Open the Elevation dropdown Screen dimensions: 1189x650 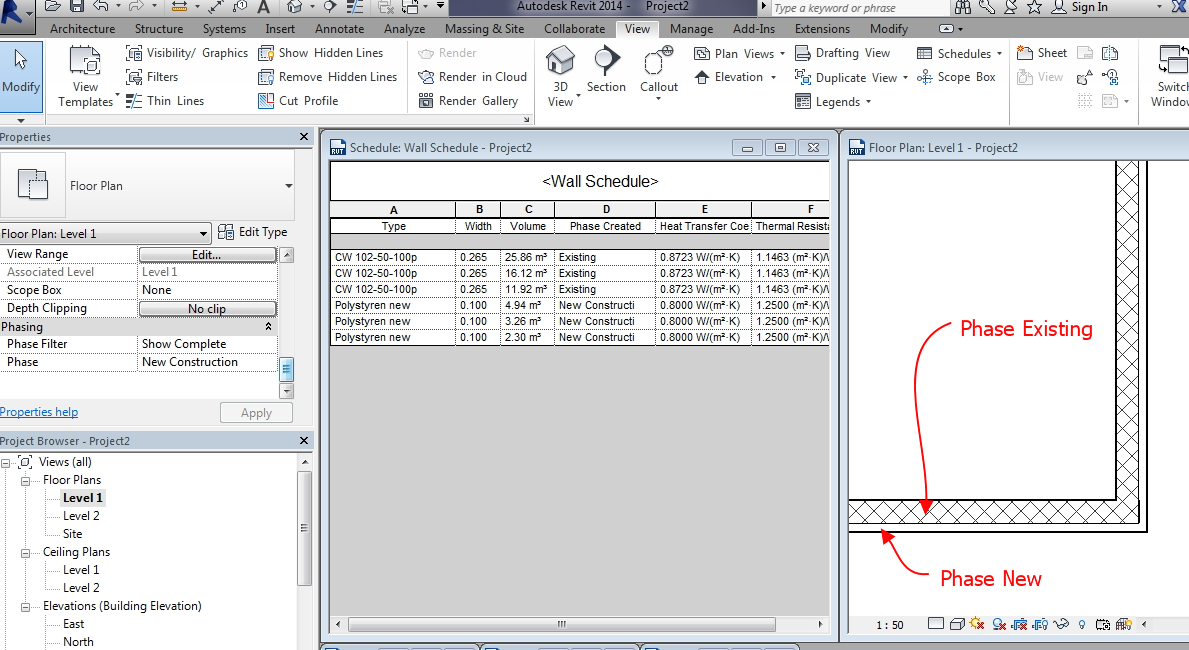pos(735,77)
